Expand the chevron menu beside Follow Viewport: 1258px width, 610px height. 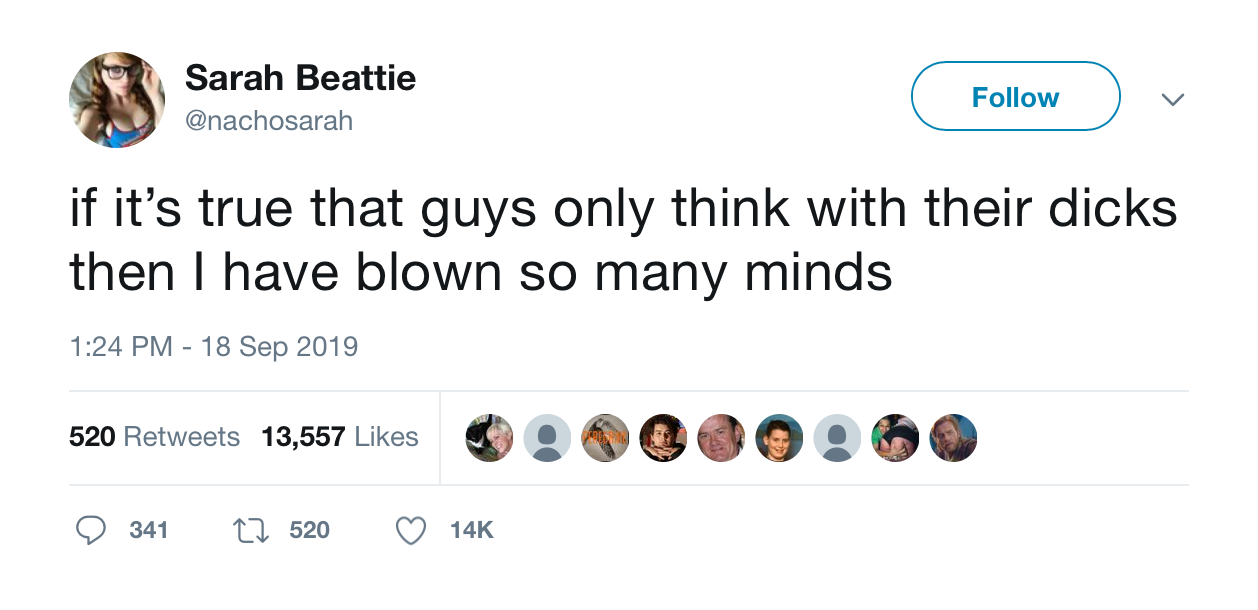tap(1172, 99)
